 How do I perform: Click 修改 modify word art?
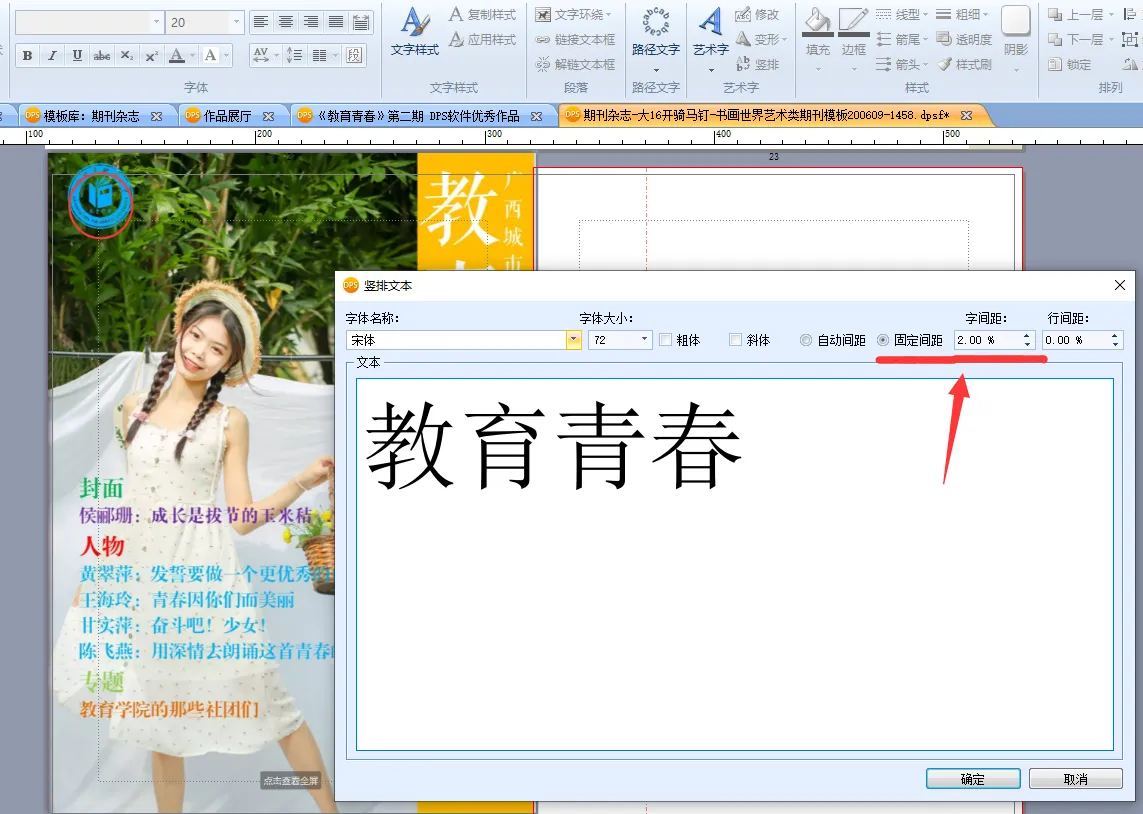point(757,15)
